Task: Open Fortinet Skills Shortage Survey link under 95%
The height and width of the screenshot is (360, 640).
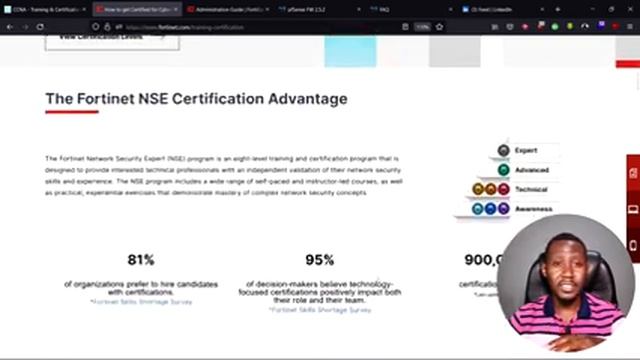Action: (x=320, y=310)
